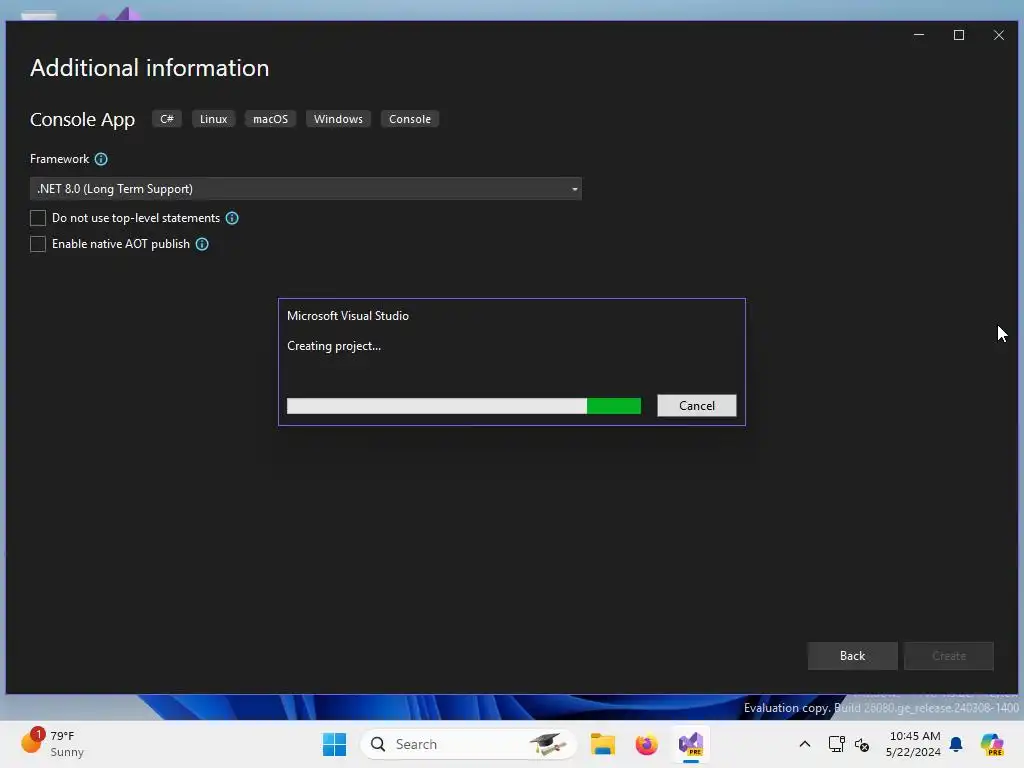Open Visual Studio Preview in taskbar
1024x768 pixels.
[691, 744]
